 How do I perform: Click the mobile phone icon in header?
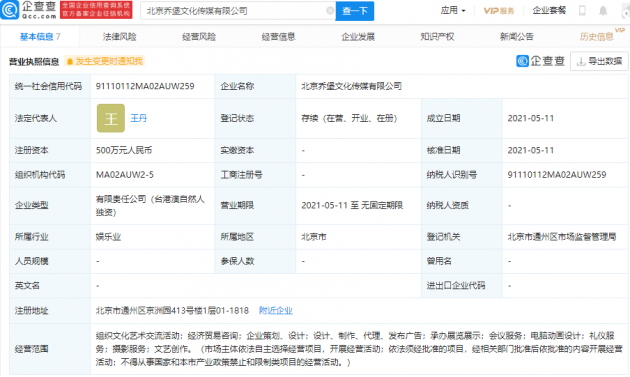click(x=582, y=11)
